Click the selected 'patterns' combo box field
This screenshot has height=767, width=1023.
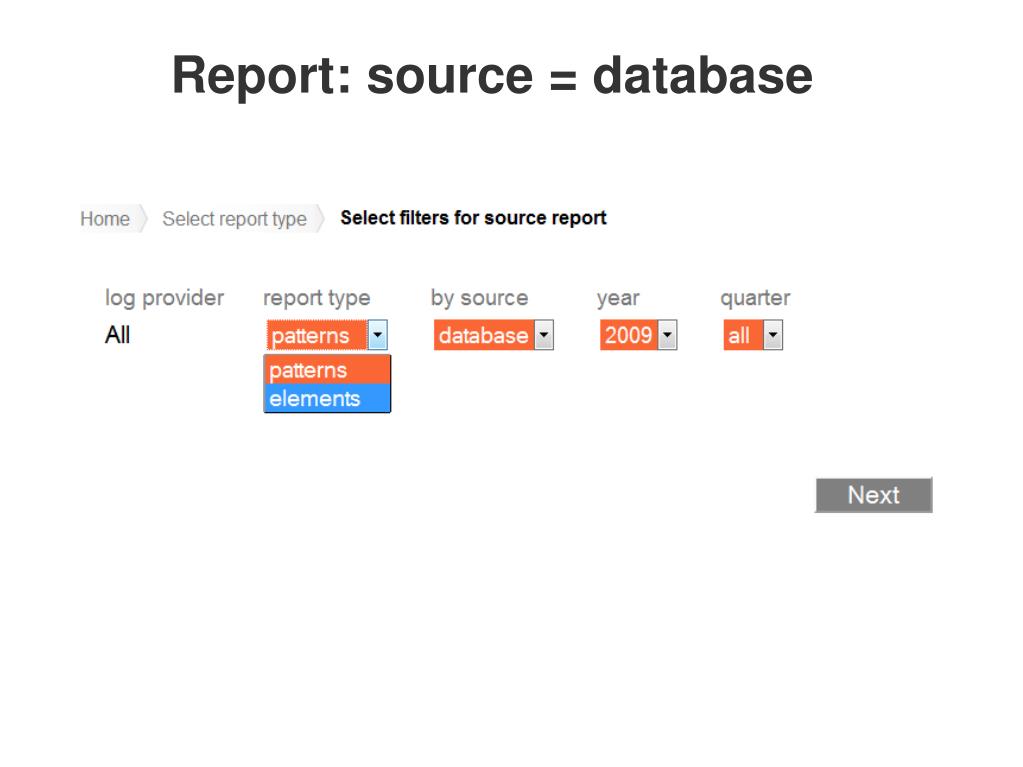(315, 336)
